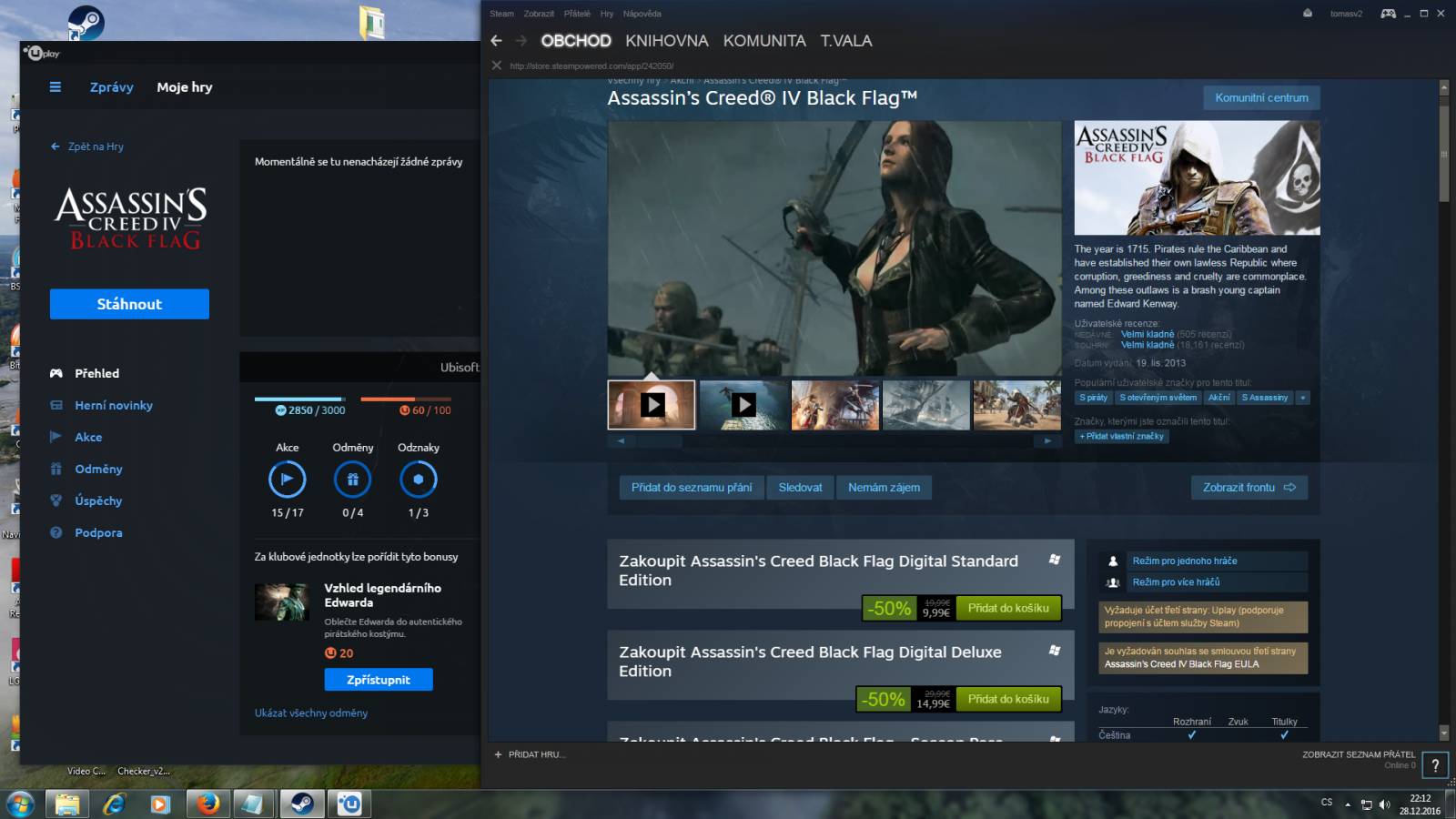This screenshot has height=819, width=1456.
Task: Switch to Moje hry tab in Uplay
Action: (x=185, y=87)
